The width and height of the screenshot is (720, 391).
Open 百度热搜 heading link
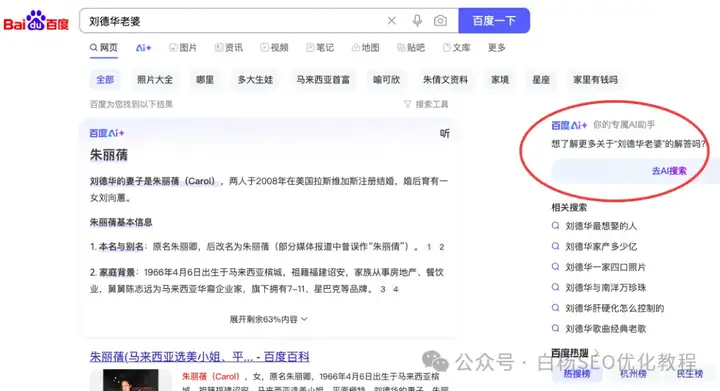(575, 353)
